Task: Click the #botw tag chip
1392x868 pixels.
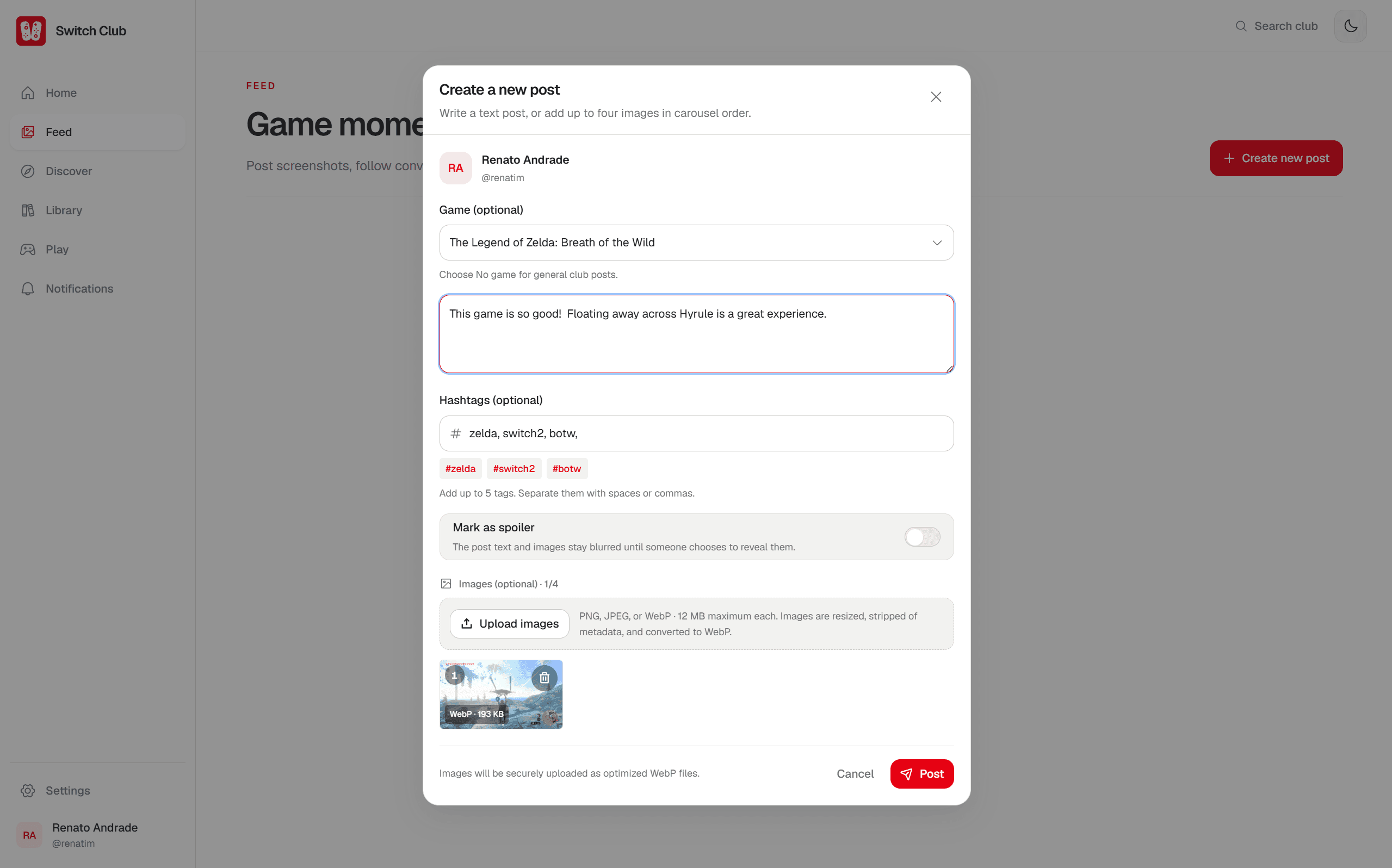Action: coord(567,468)
